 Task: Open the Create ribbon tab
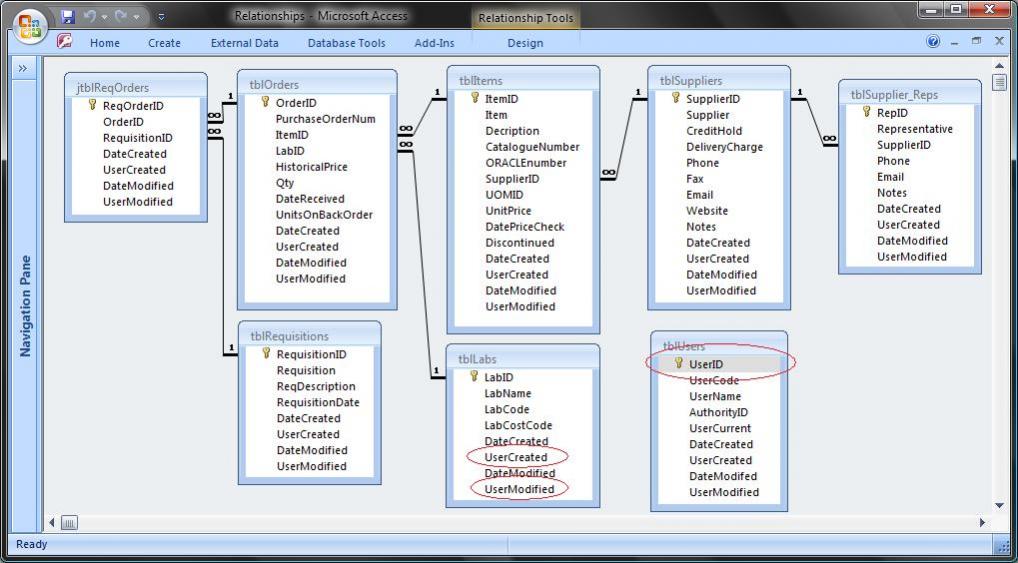pyautogui.click(x=164, y=43)
